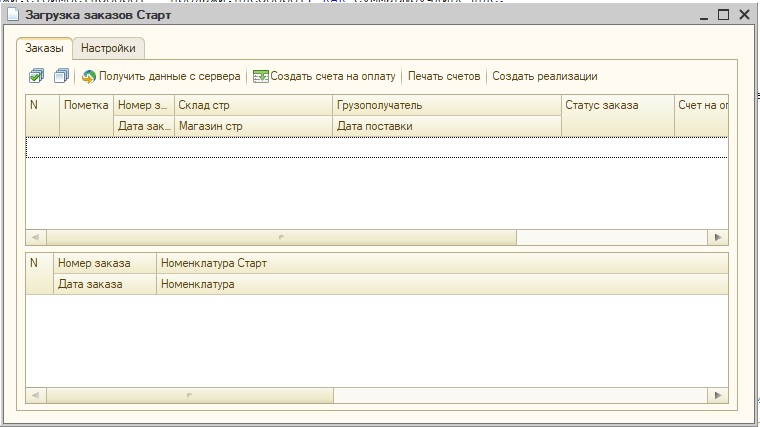Click the 'N' header of lower table
This screenshot has width=760, height=427.
coord(39,273)
